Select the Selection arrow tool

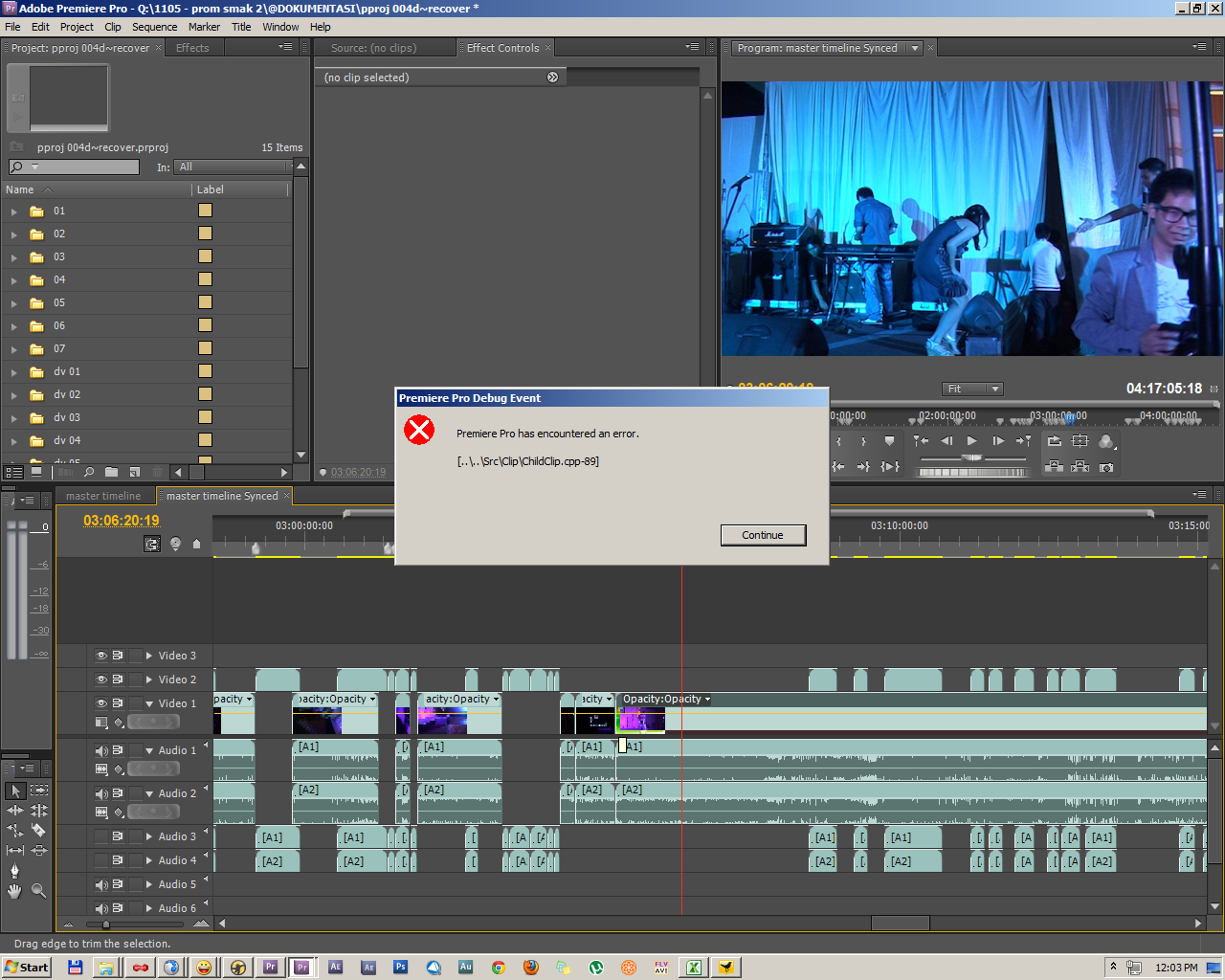coord(15,791)
